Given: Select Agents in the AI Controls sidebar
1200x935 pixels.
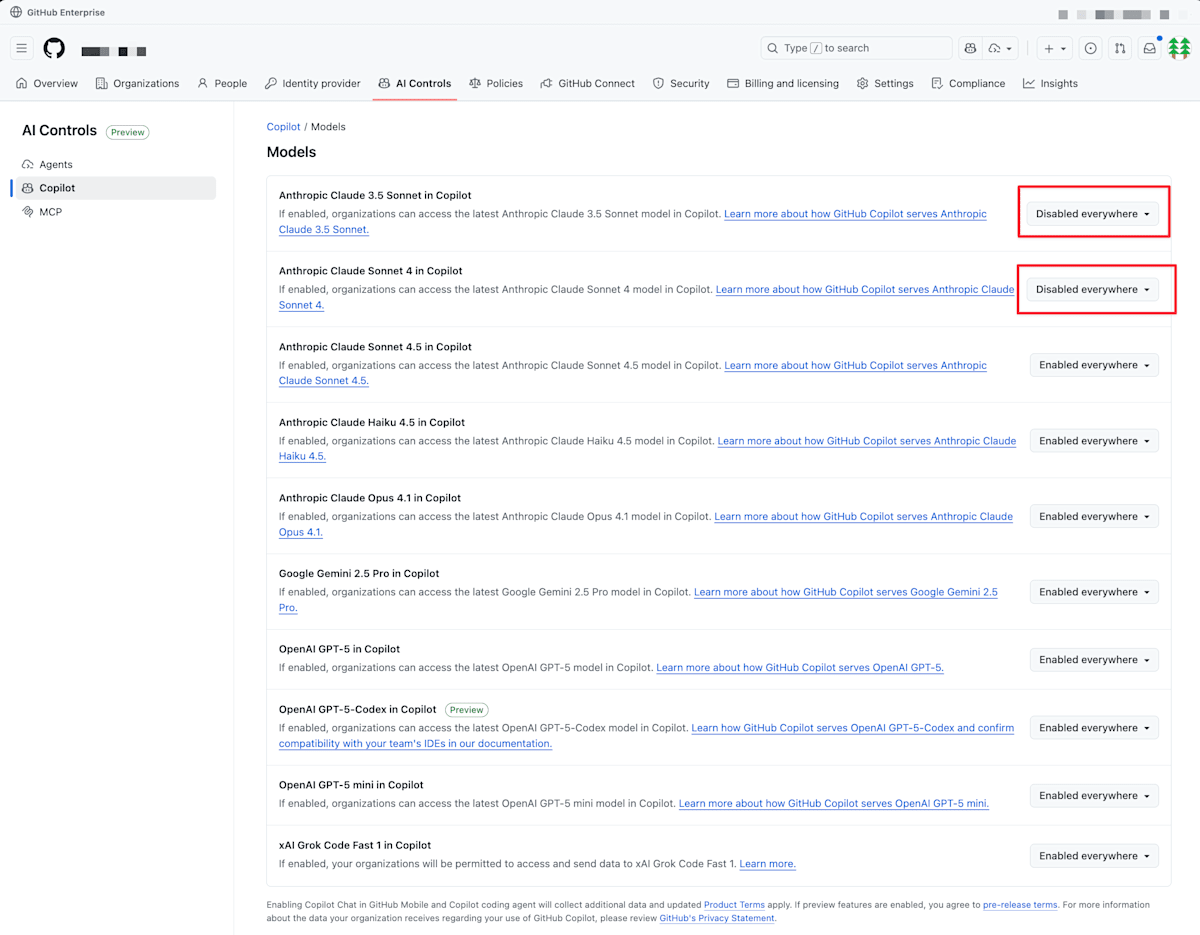Looking at the screenshot, I should (x=116, y=164).
